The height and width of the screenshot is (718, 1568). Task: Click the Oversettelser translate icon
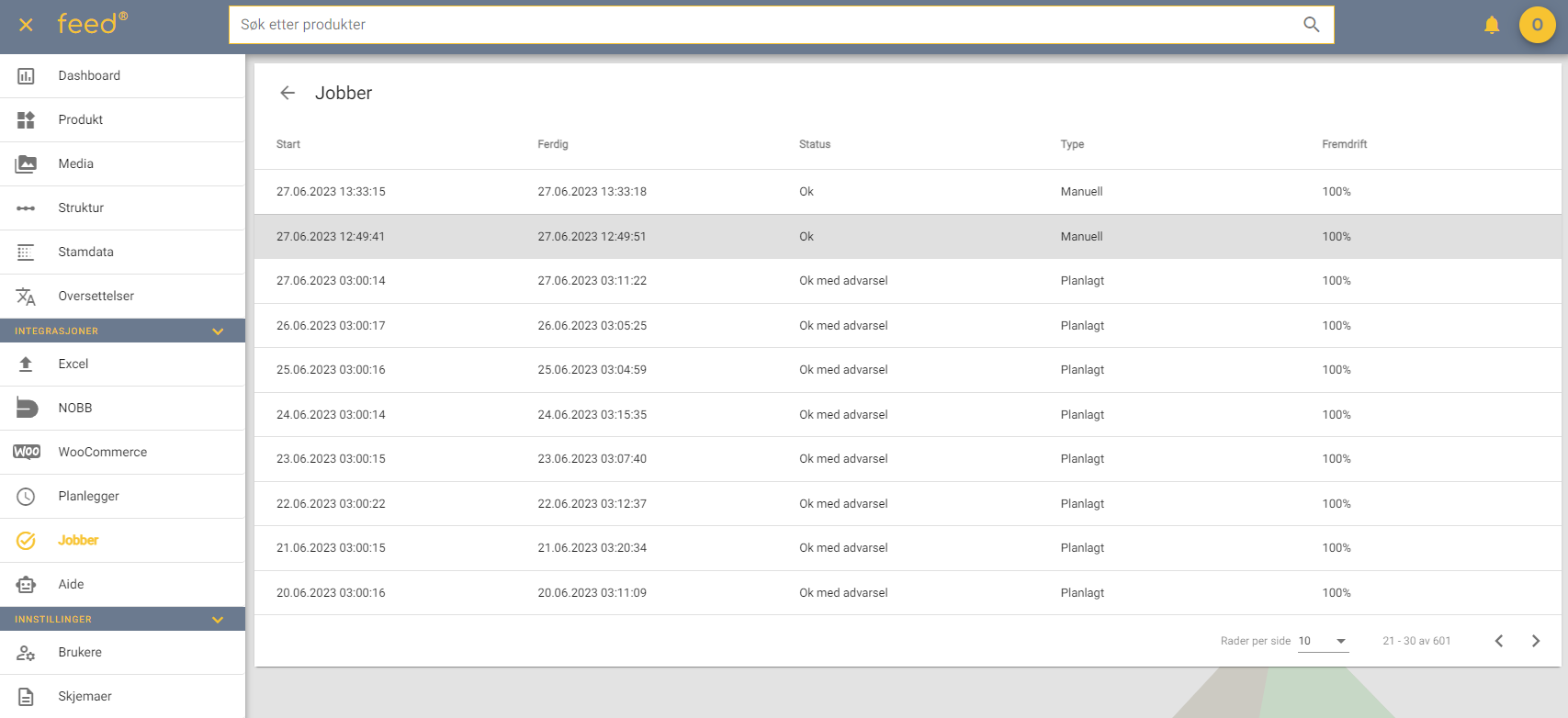[26, 297]
